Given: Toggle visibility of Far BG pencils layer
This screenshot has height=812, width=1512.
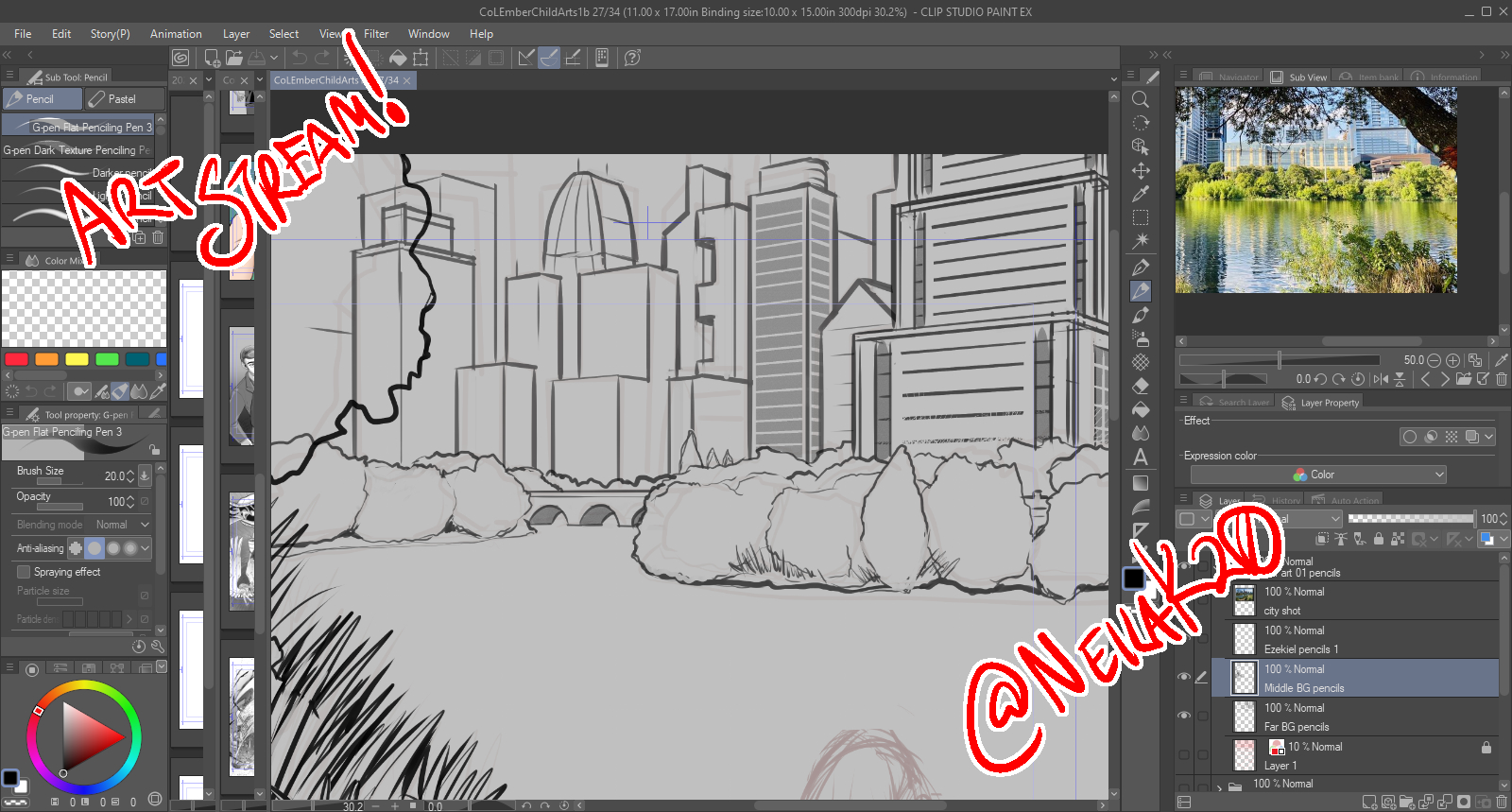Looking at the screenshot, I should [x=1183, y=716].
